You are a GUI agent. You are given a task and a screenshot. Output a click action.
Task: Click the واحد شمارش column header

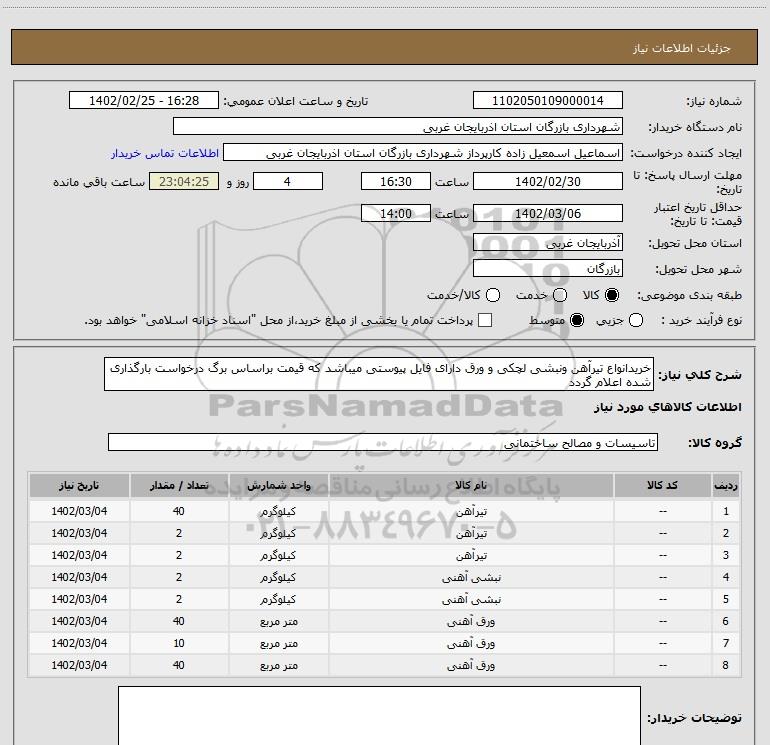pyautogui.click(x=278, y=486)
